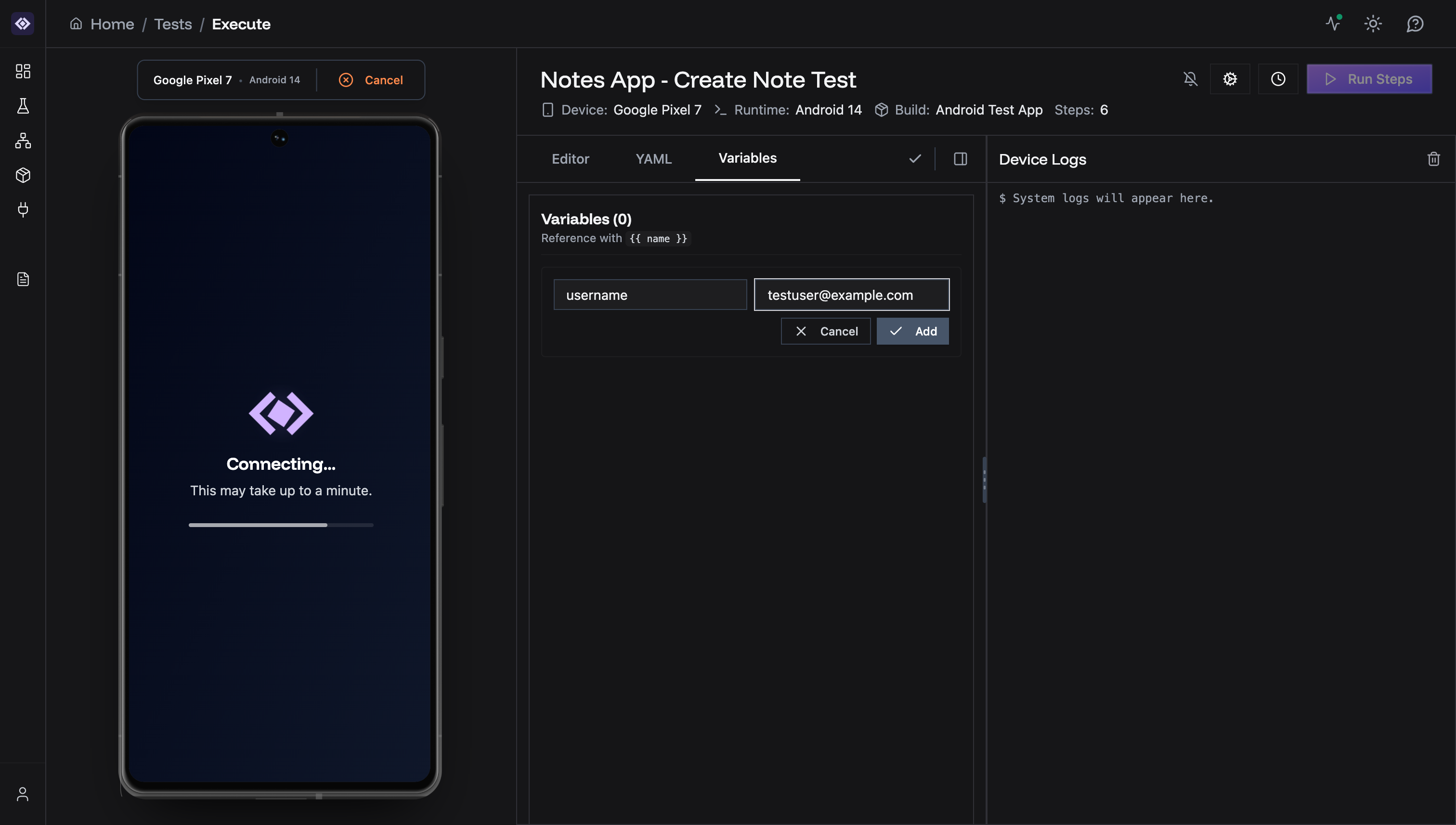Open the Tests flask icon in sidebar

tap(23, 106)
